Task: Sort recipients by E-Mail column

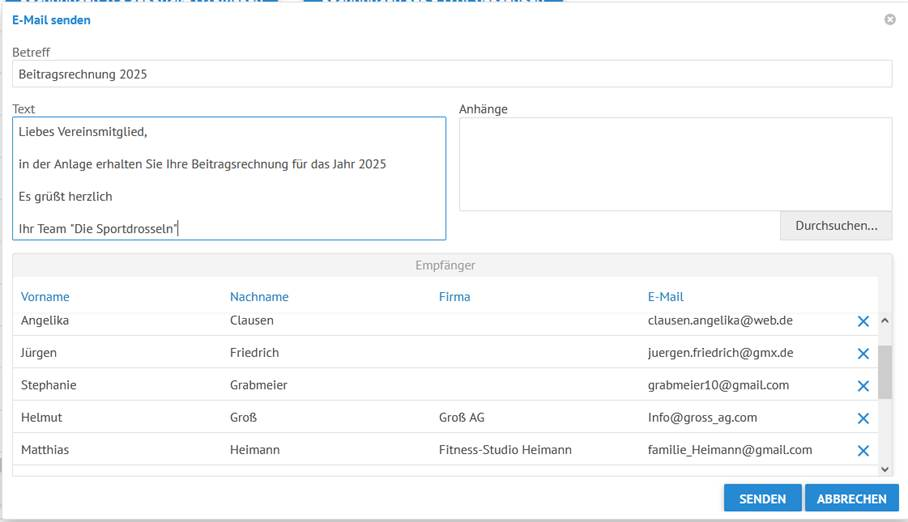Action: 666,296
